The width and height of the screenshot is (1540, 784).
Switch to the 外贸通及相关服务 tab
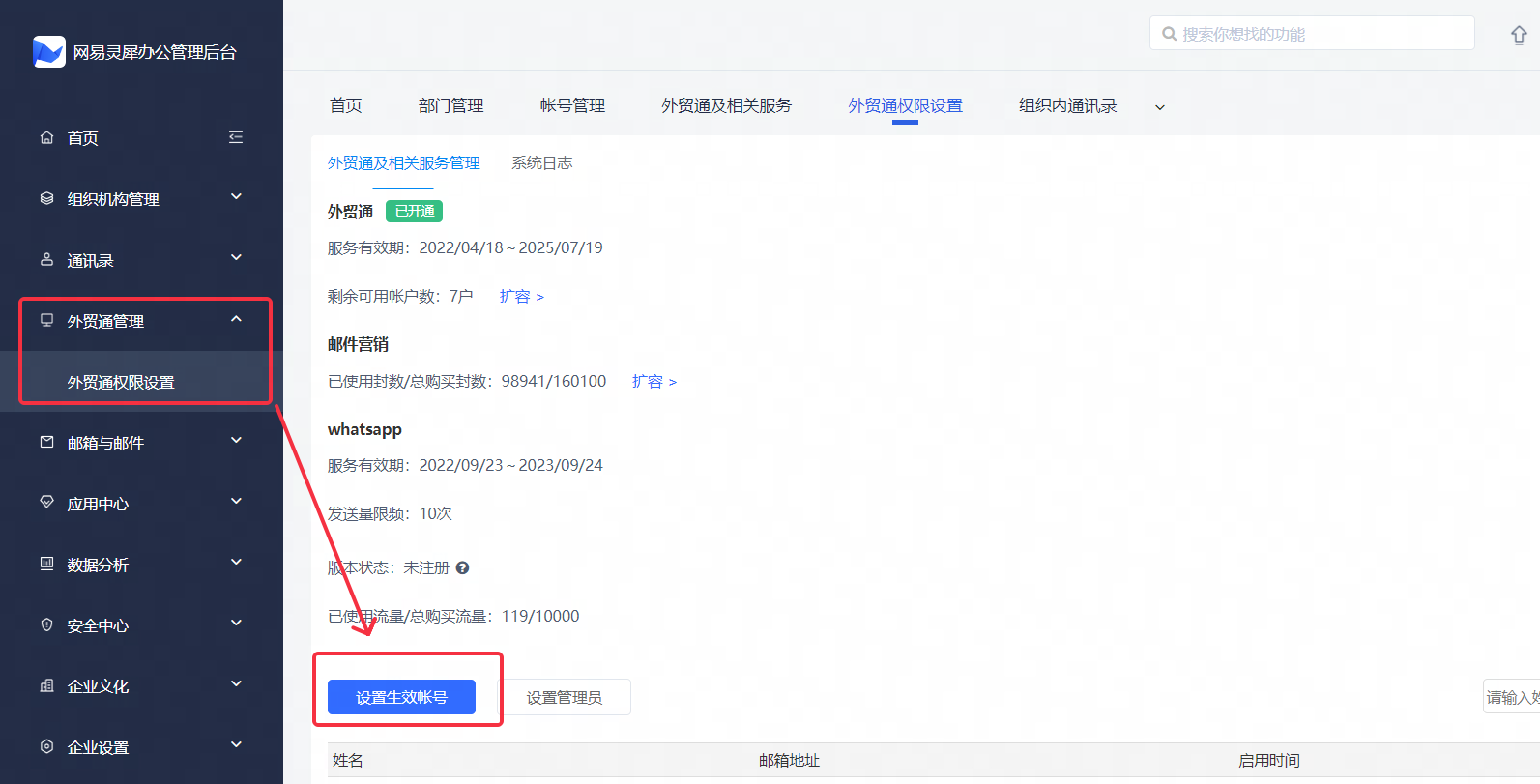click(x=727, y=105)
